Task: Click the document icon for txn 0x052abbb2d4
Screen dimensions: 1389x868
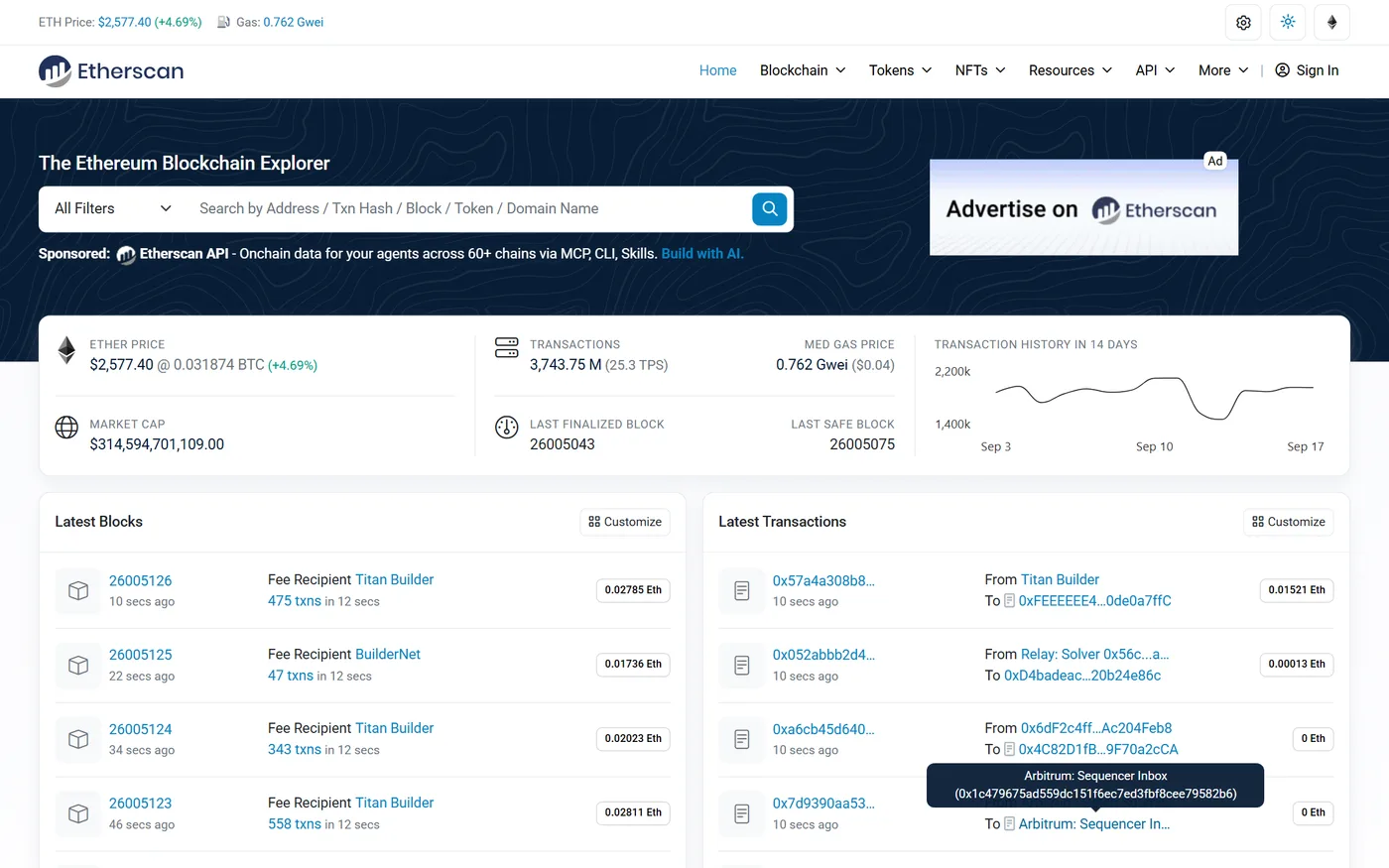Action: pyautogui.click(x=741, y=665)
